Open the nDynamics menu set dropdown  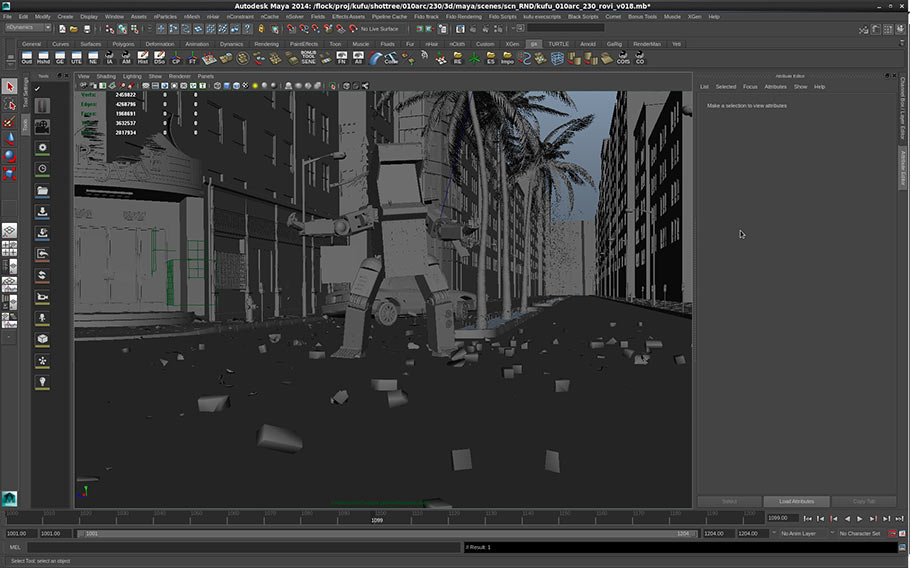(30, 28)
